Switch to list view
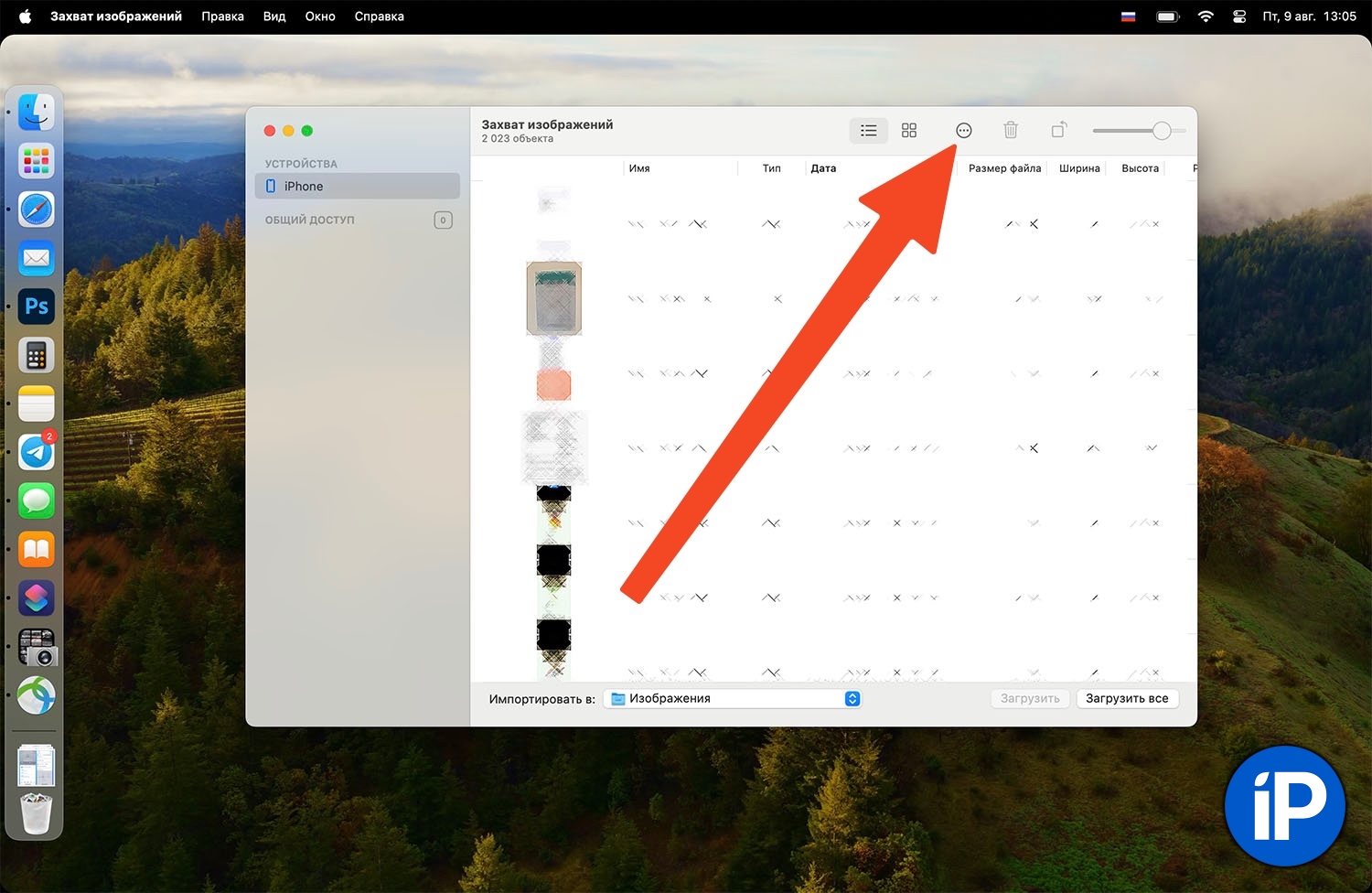1372x893 pixels. coord(869,130)
